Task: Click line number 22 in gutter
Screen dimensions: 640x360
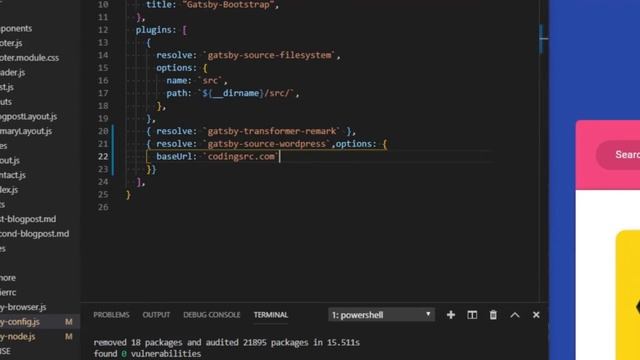Action: point(103,156)
